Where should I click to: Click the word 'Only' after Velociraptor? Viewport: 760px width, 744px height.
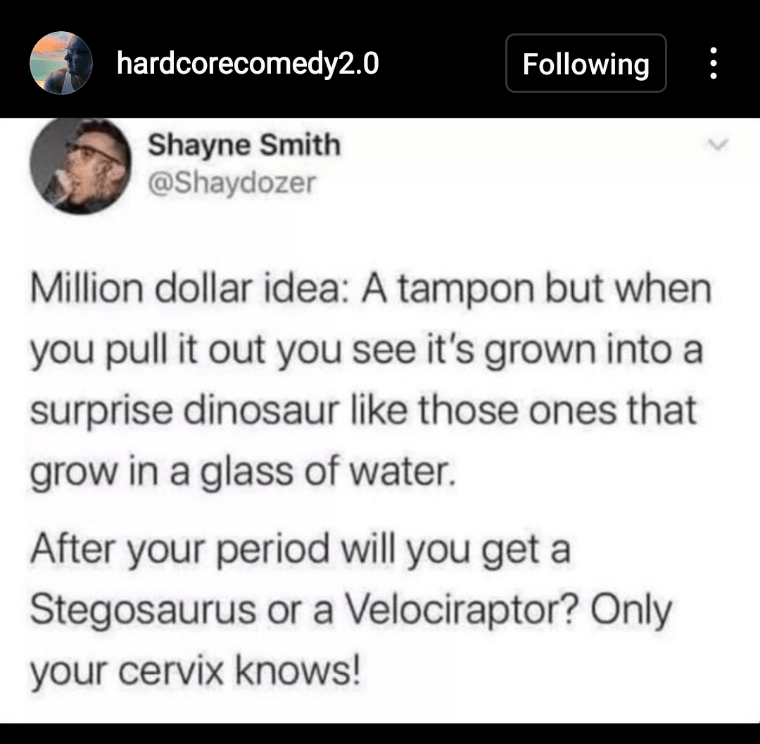point(631,611)
